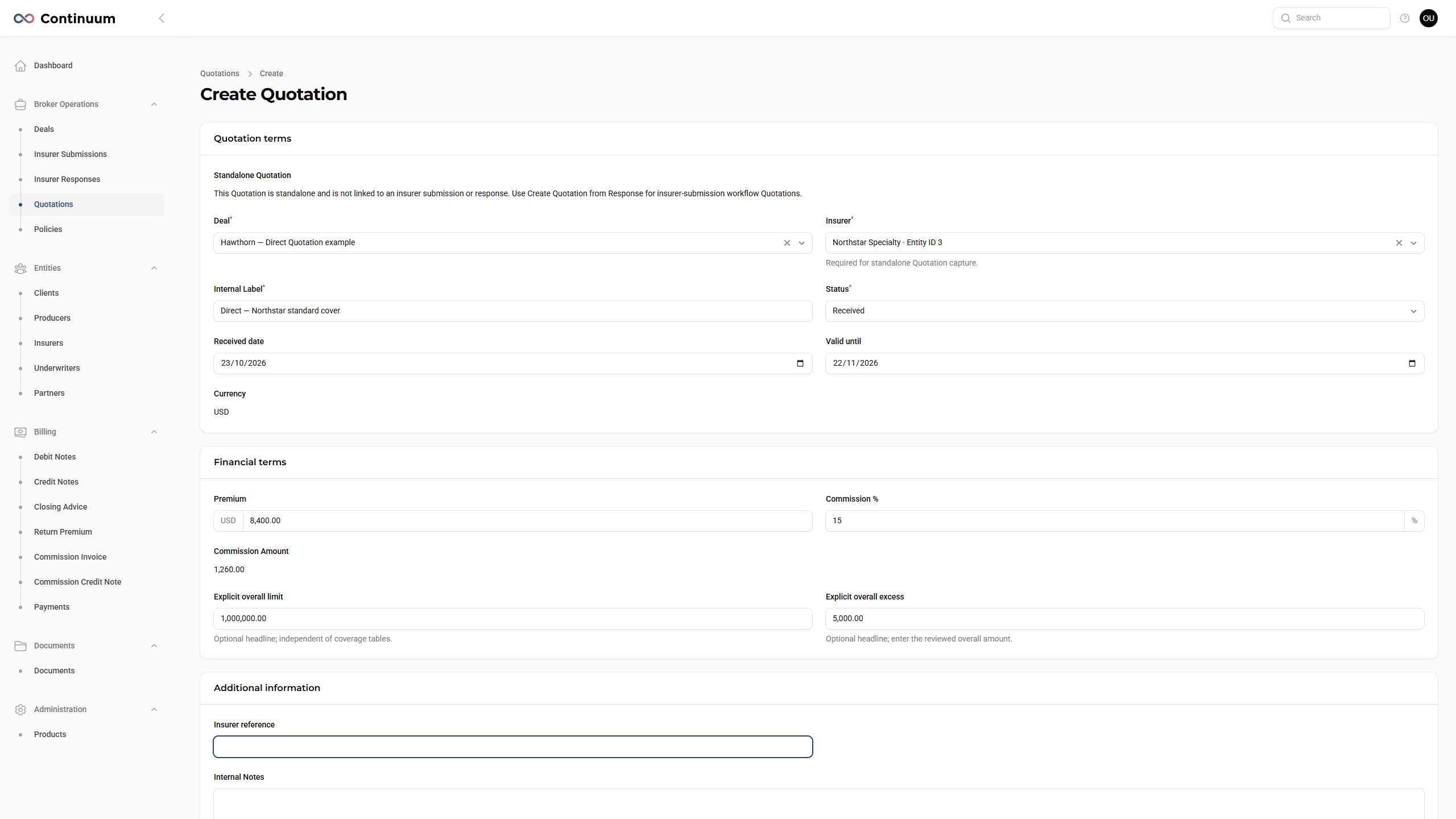This screenshot has width=1456, height=819.
Task: Click the Explicit overall limit field
Action: (x=513, y=619)
